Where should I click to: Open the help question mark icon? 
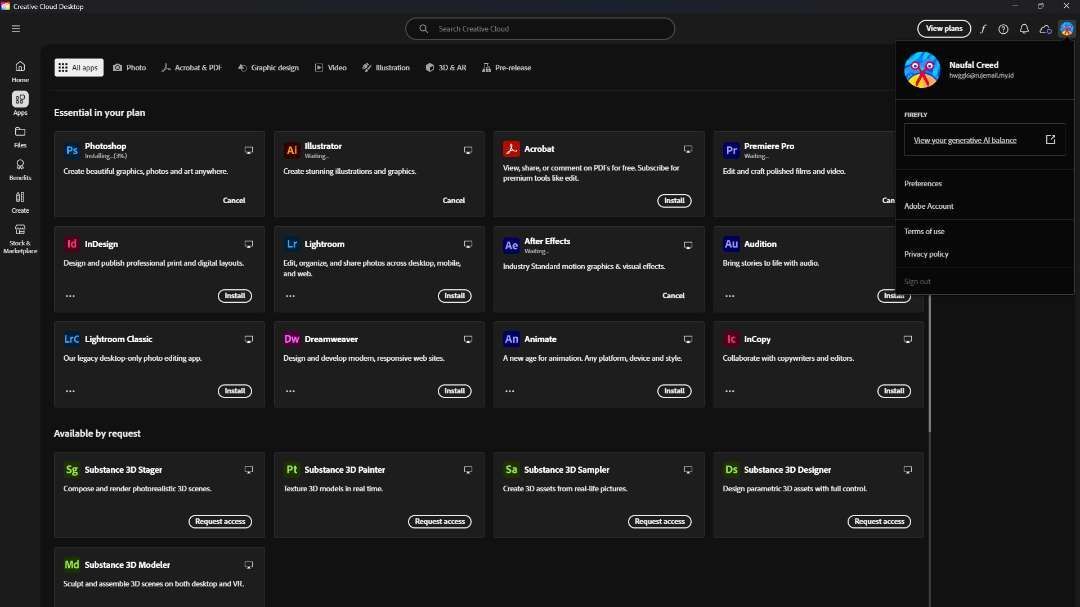pyautogui.click(x=1003, y=29)
